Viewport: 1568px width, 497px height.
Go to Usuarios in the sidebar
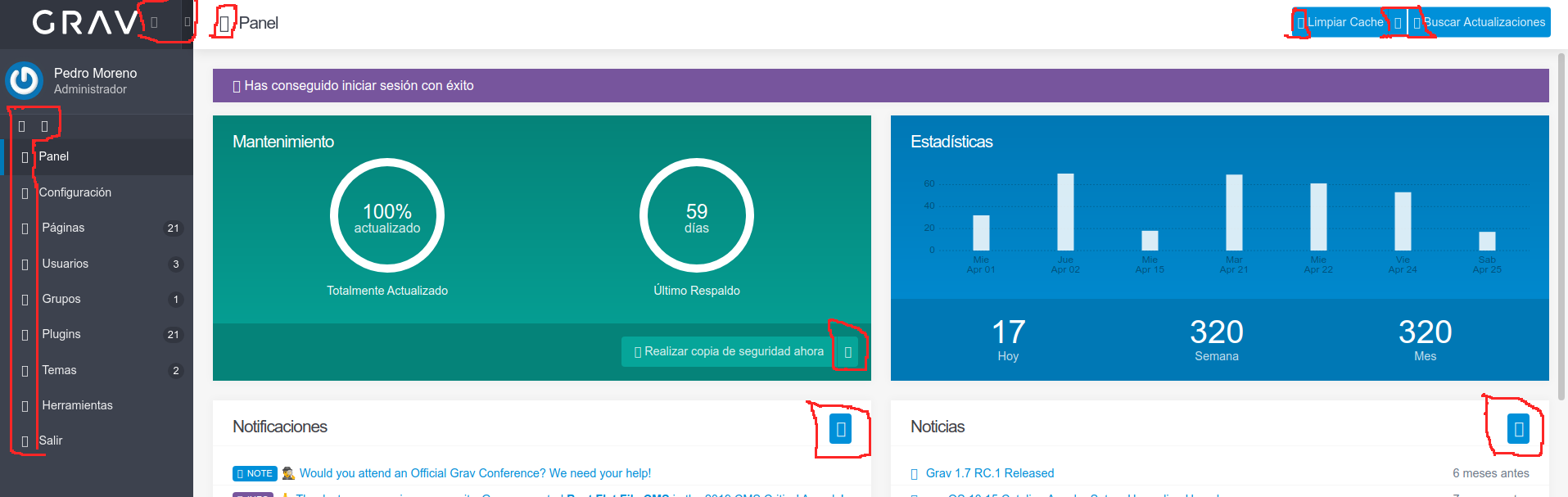97,264
